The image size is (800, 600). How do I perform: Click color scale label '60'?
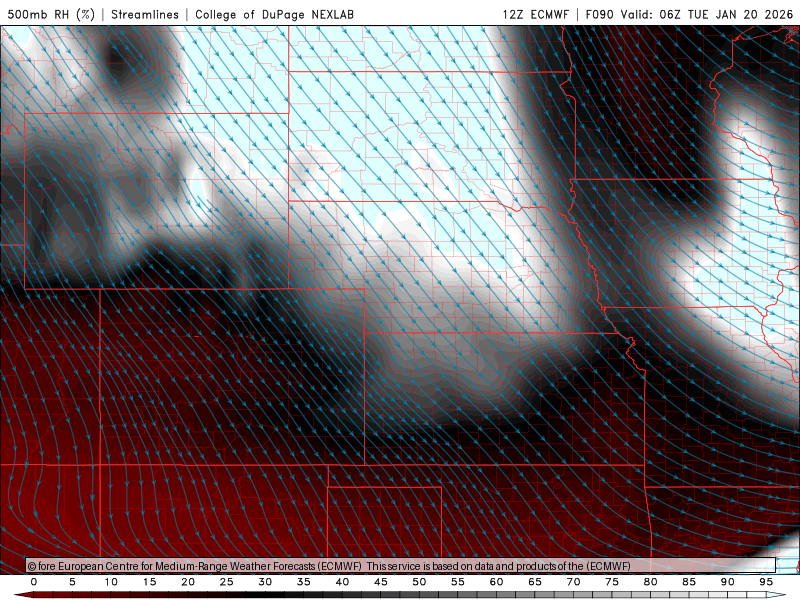click(x=496, y=582)
